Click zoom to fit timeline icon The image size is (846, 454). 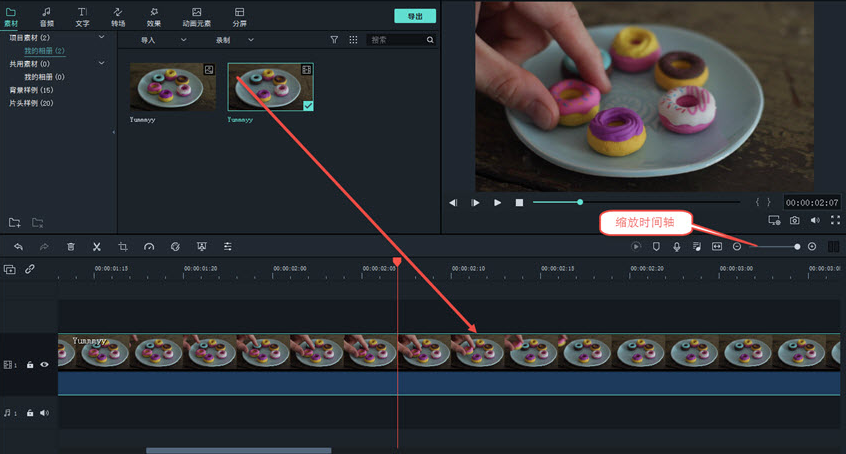click(717, 247)
